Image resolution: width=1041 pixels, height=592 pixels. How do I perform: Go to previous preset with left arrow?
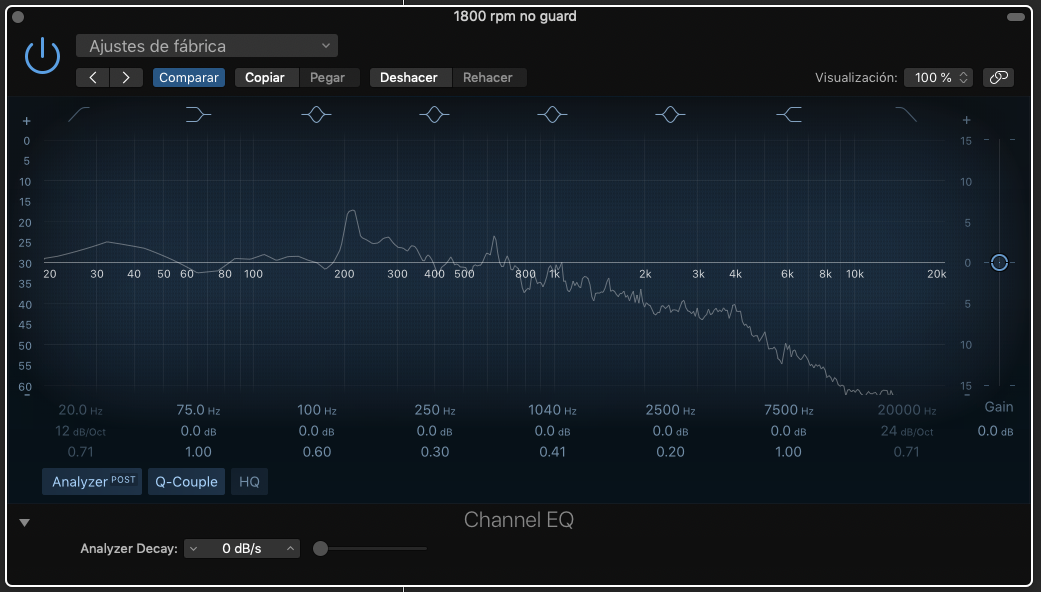(93, 78)
